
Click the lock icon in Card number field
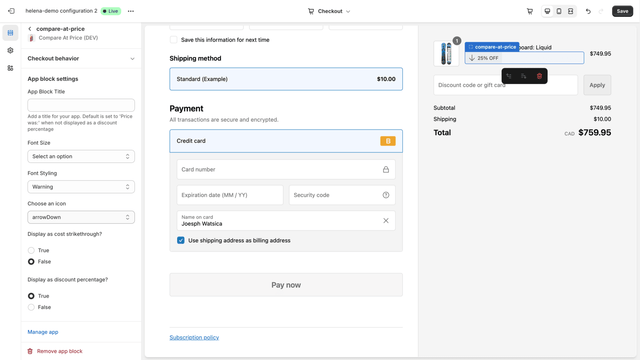click(x=386, y=169)
